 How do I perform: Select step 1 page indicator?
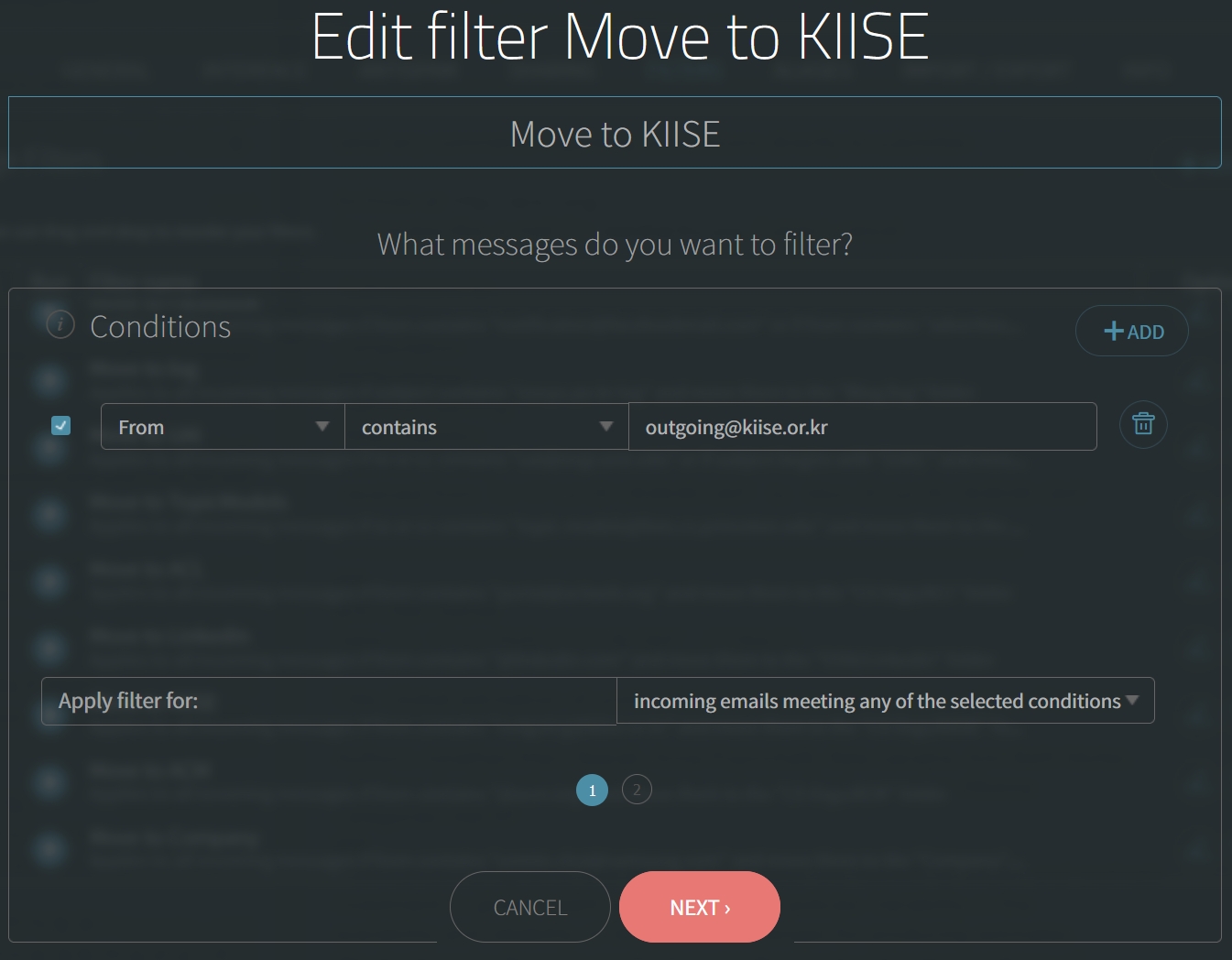pyautogui.click(x=592, y=790)
